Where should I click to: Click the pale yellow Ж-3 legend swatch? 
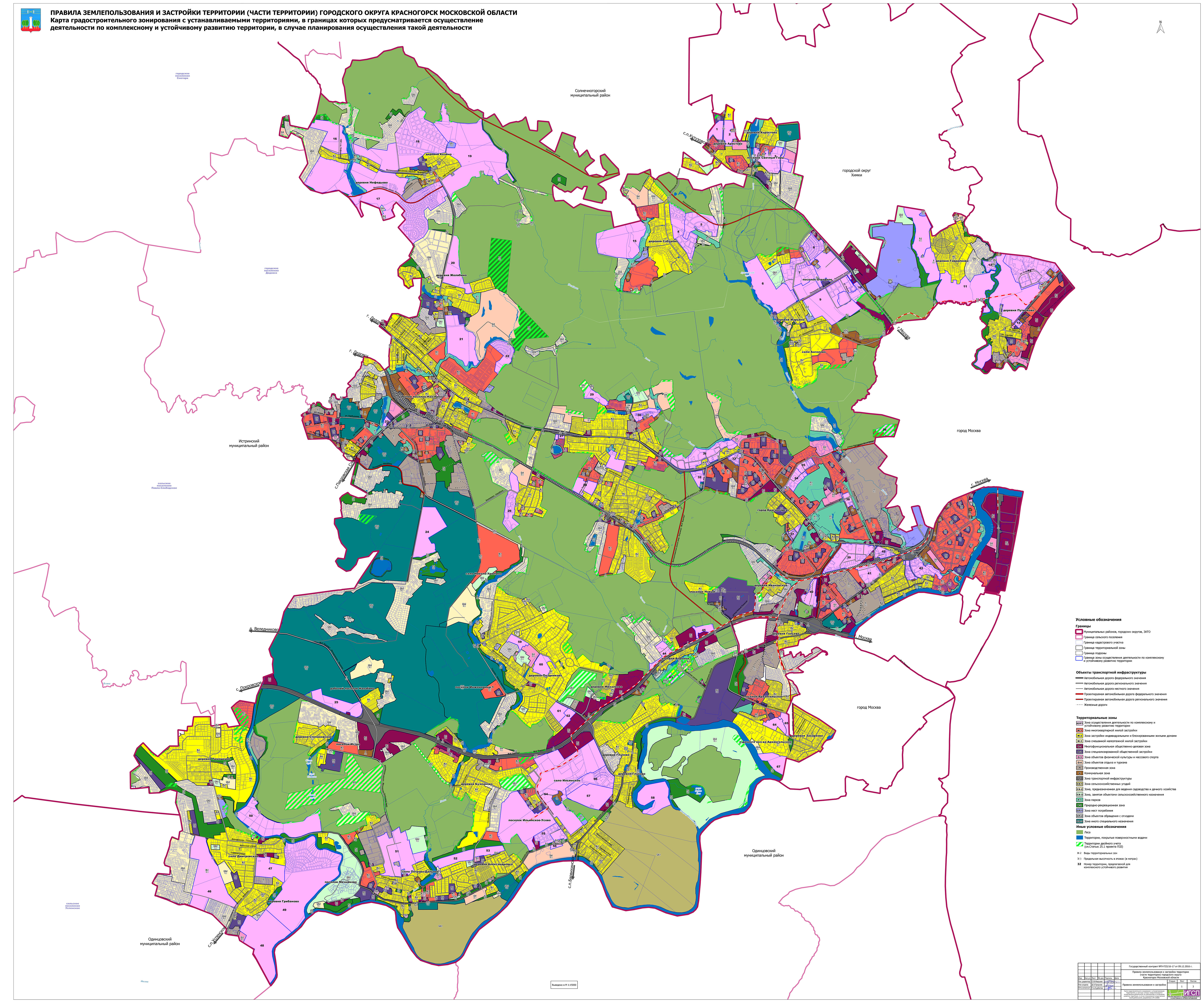click(1080, 741)
